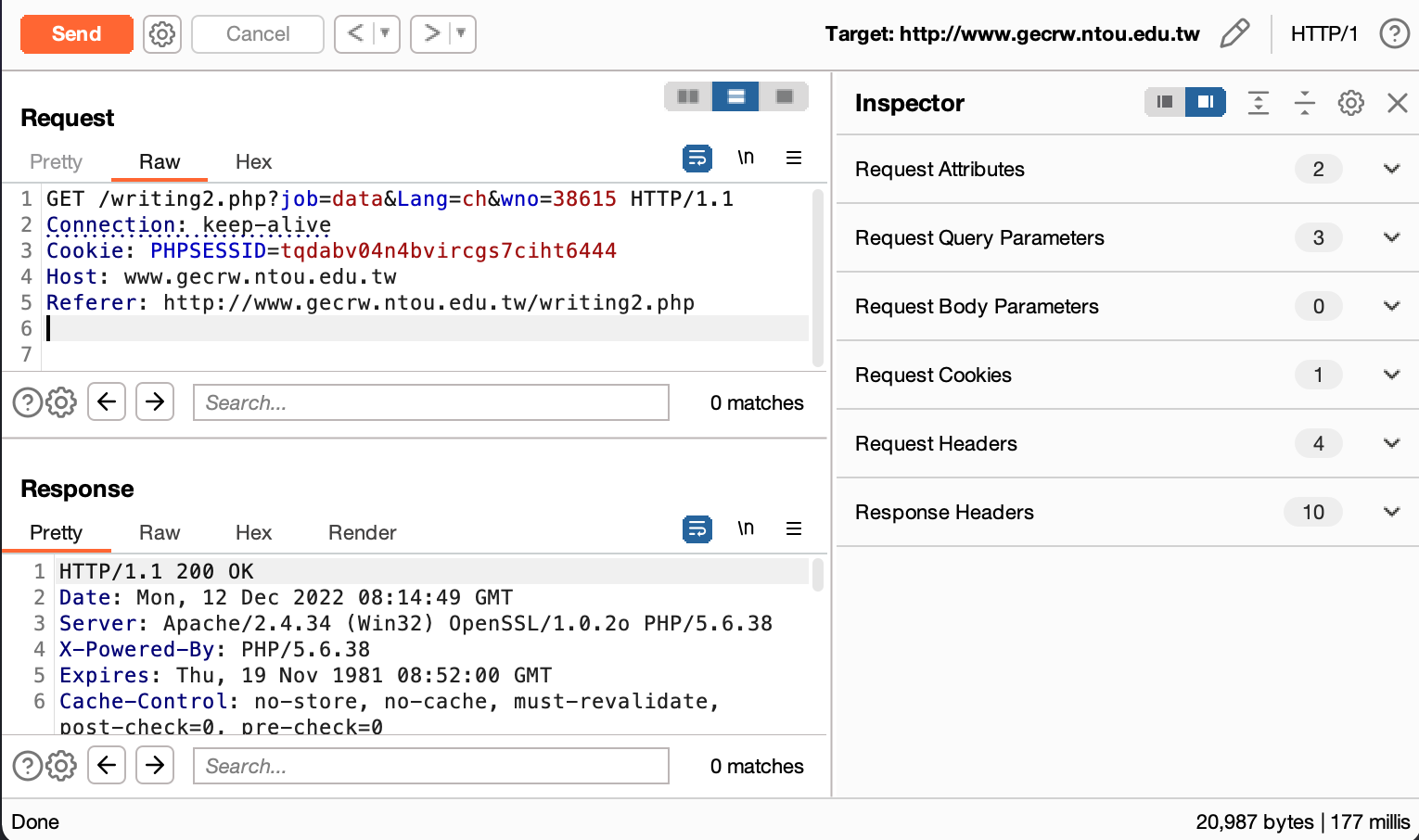Expand all Inspector sections icon
This screenshot has height=840, width=1419.
[1259, 102]
